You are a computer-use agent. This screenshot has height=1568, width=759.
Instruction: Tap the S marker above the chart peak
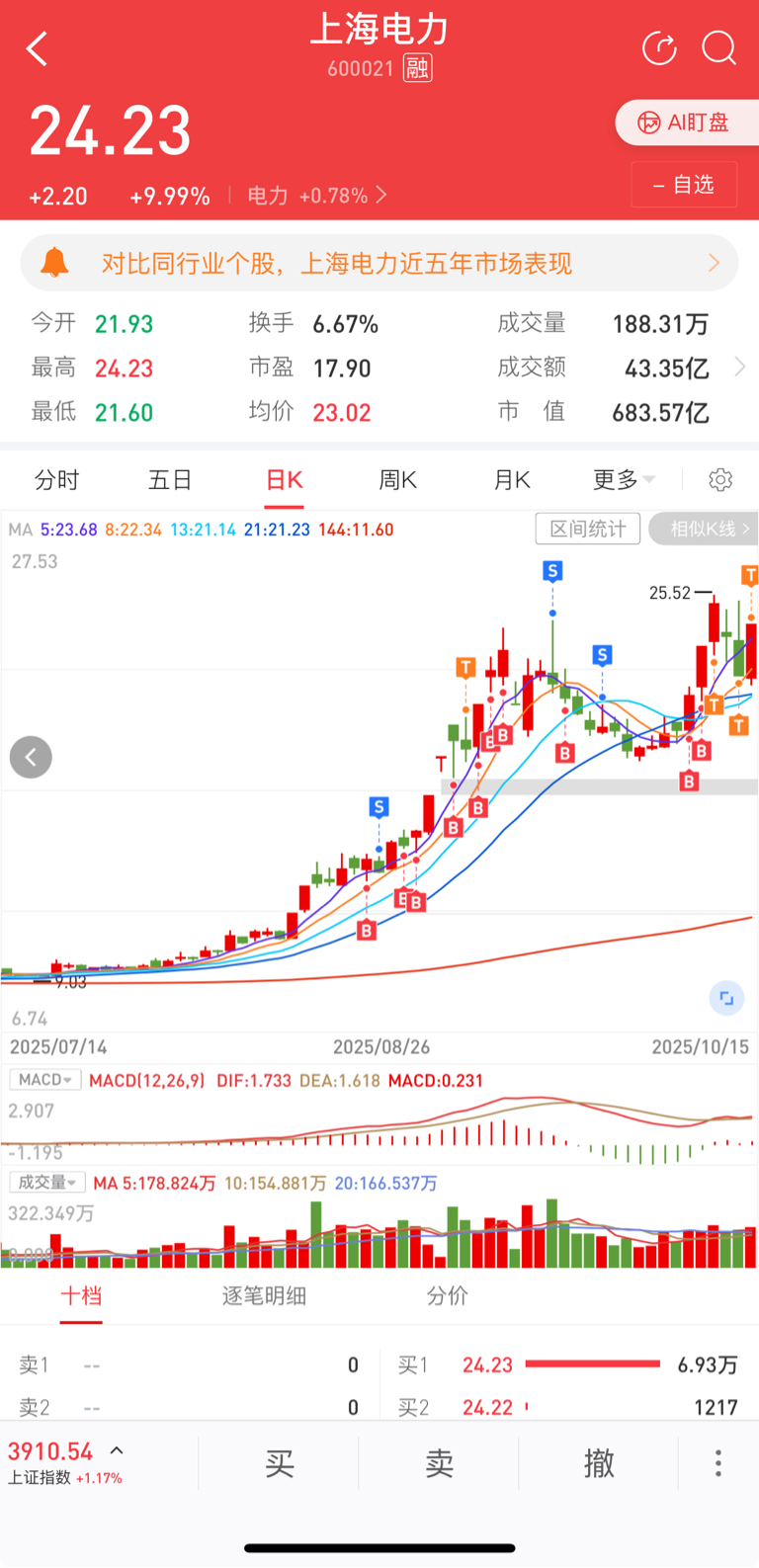click(552, 570)
